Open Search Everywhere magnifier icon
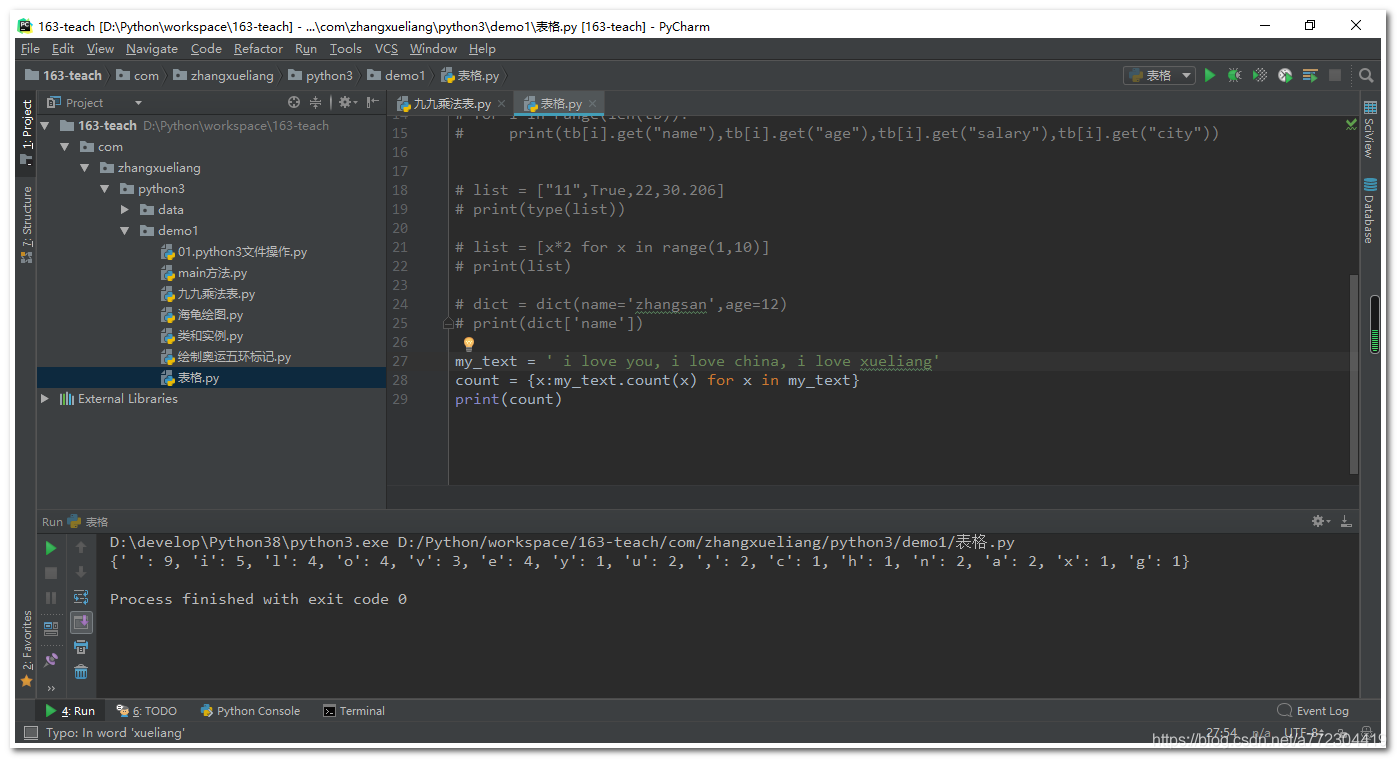 (x=1366, y=75)
